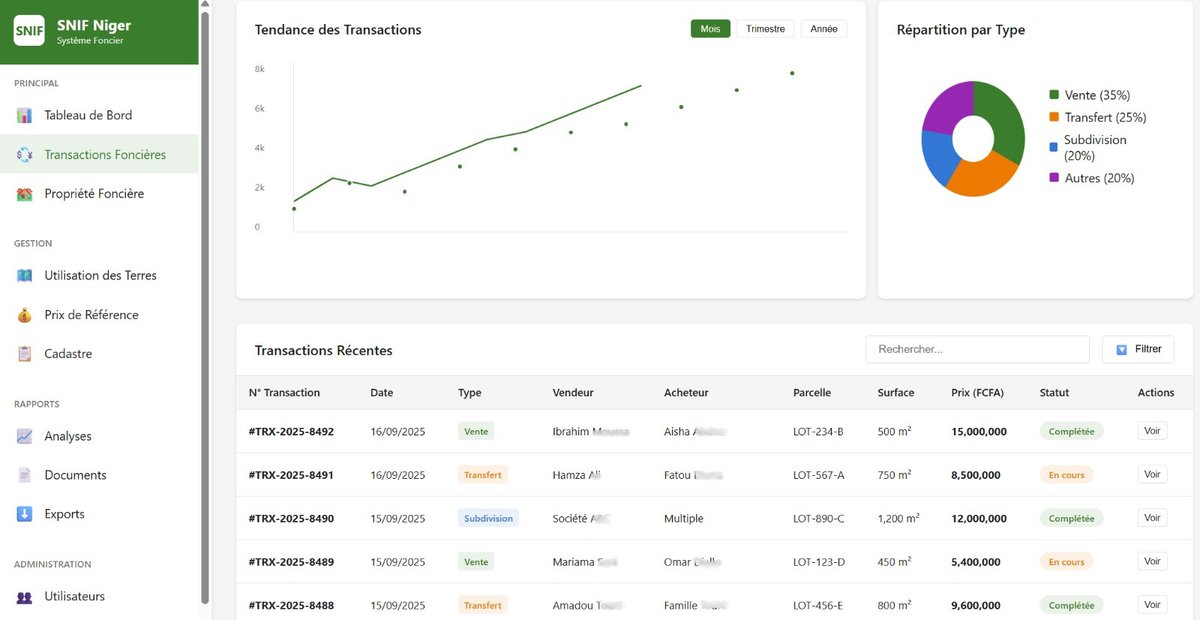Switch chart to Année view

pyautogui.click(x=824, y=29)
